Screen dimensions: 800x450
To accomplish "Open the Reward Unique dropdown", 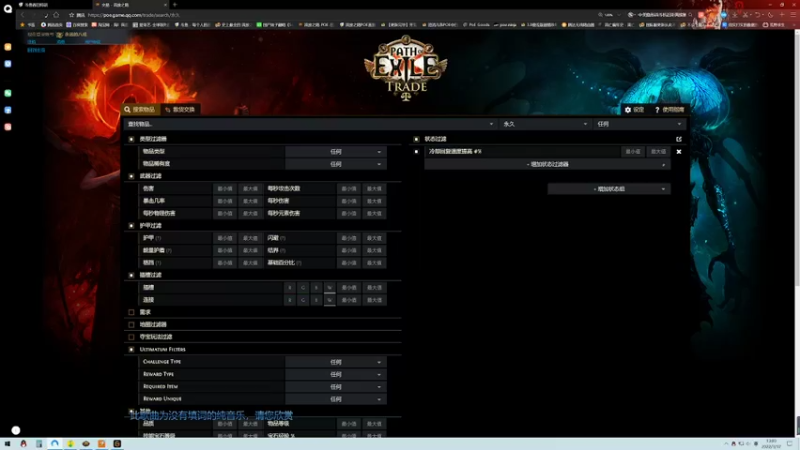I will (335, 399).
